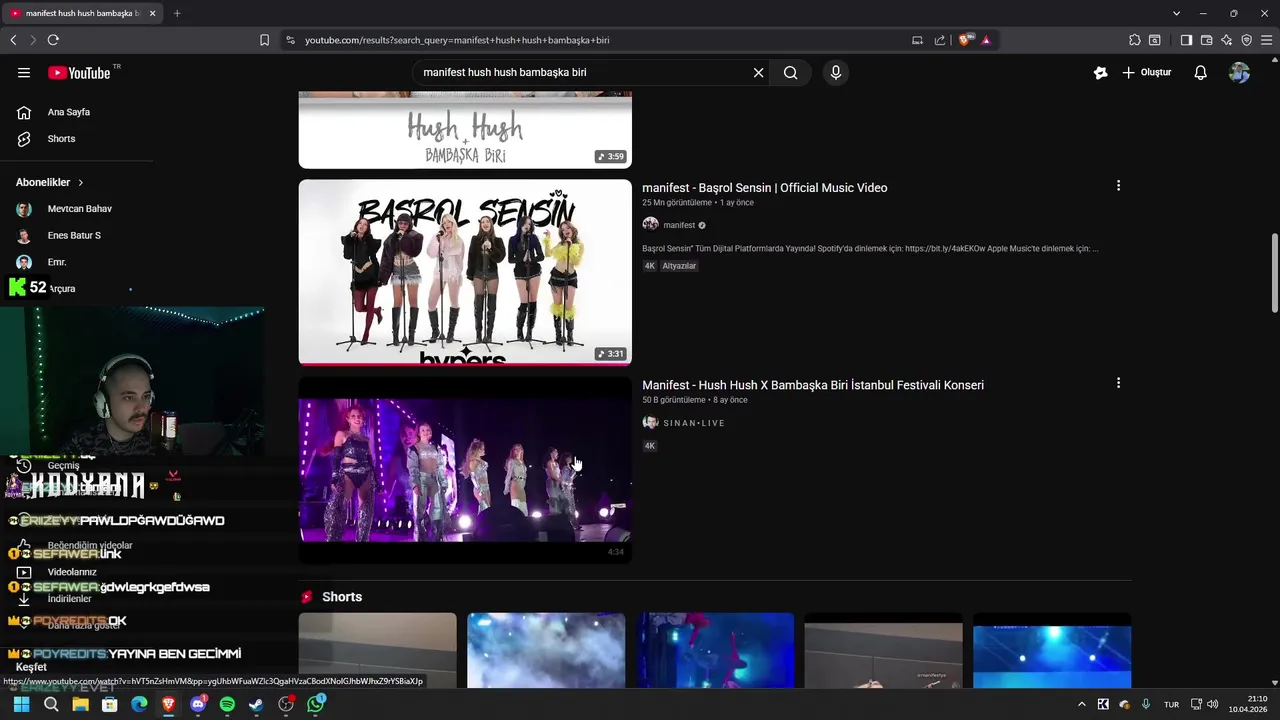Screen dimensions: 1280x720
Task: Open the Brave Rewards triangle icon
Action: point(986,40)
